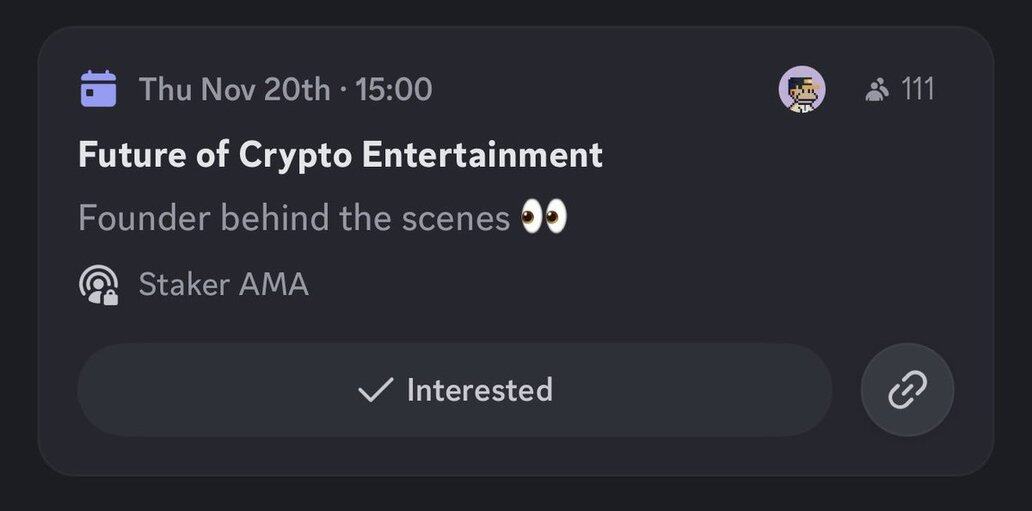This screenshot has height=511, width=1032.
Task: Open the Staker AMA stage channel
Action: [x=223, y=285]
